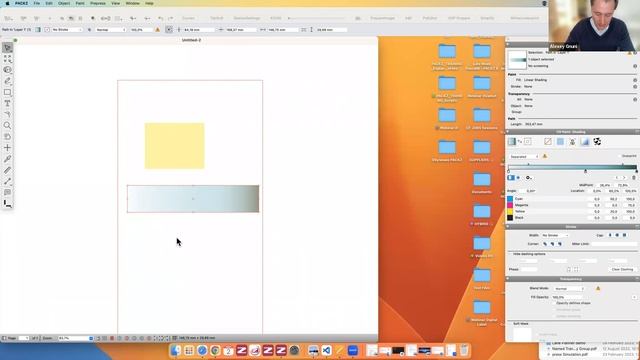Screen dimensions: 640x360
Task: Click info button next to Stroke None
Action: 635,87
